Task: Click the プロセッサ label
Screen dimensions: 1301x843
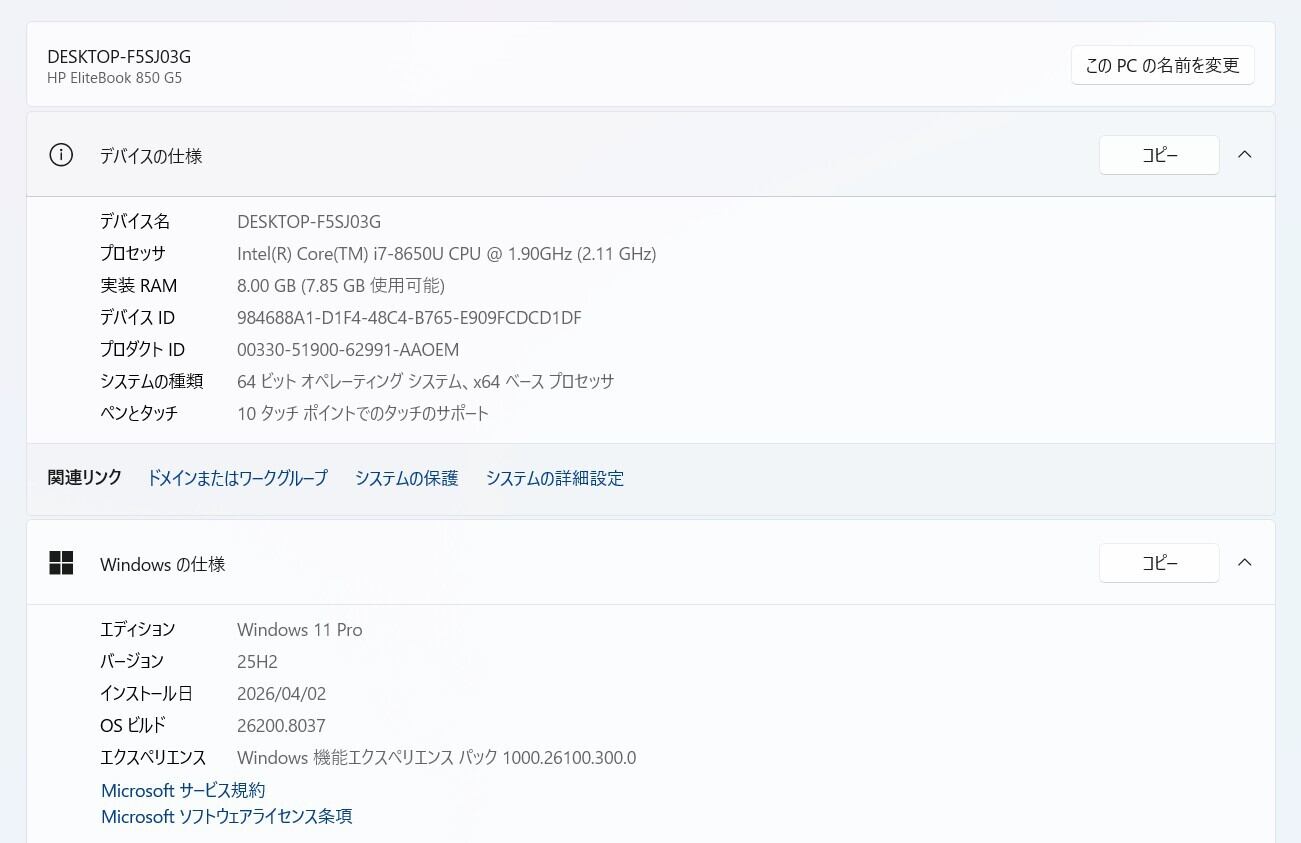Action: pyautogui.click(x=133, y=254)
